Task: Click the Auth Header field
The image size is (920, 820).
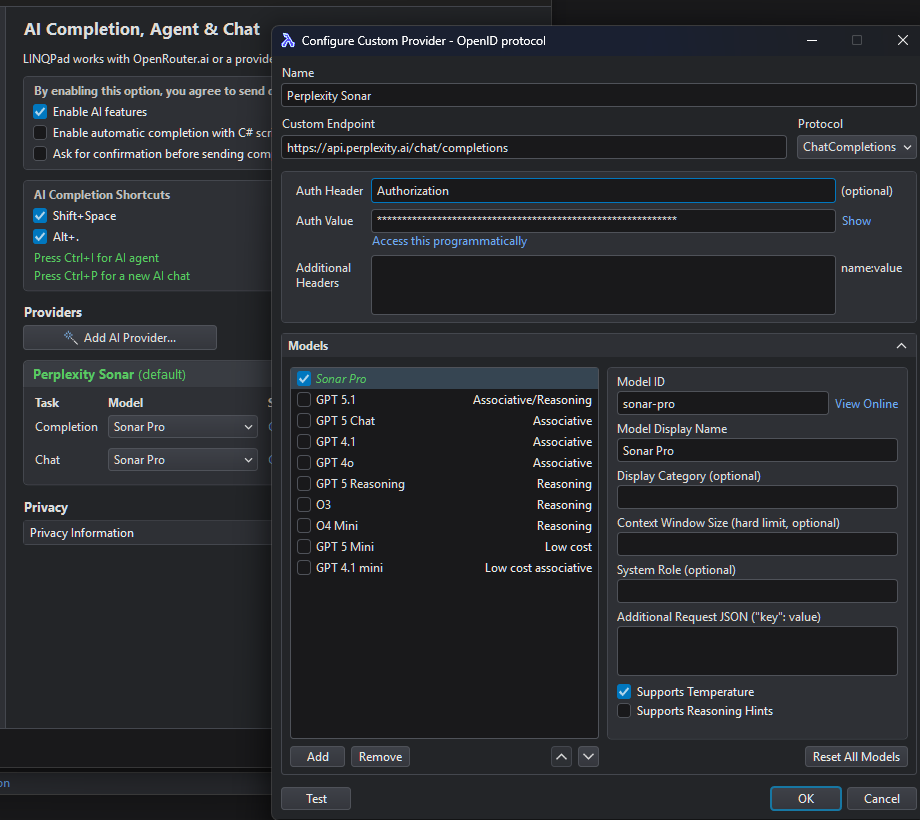Action: click(x=603, y=191)
